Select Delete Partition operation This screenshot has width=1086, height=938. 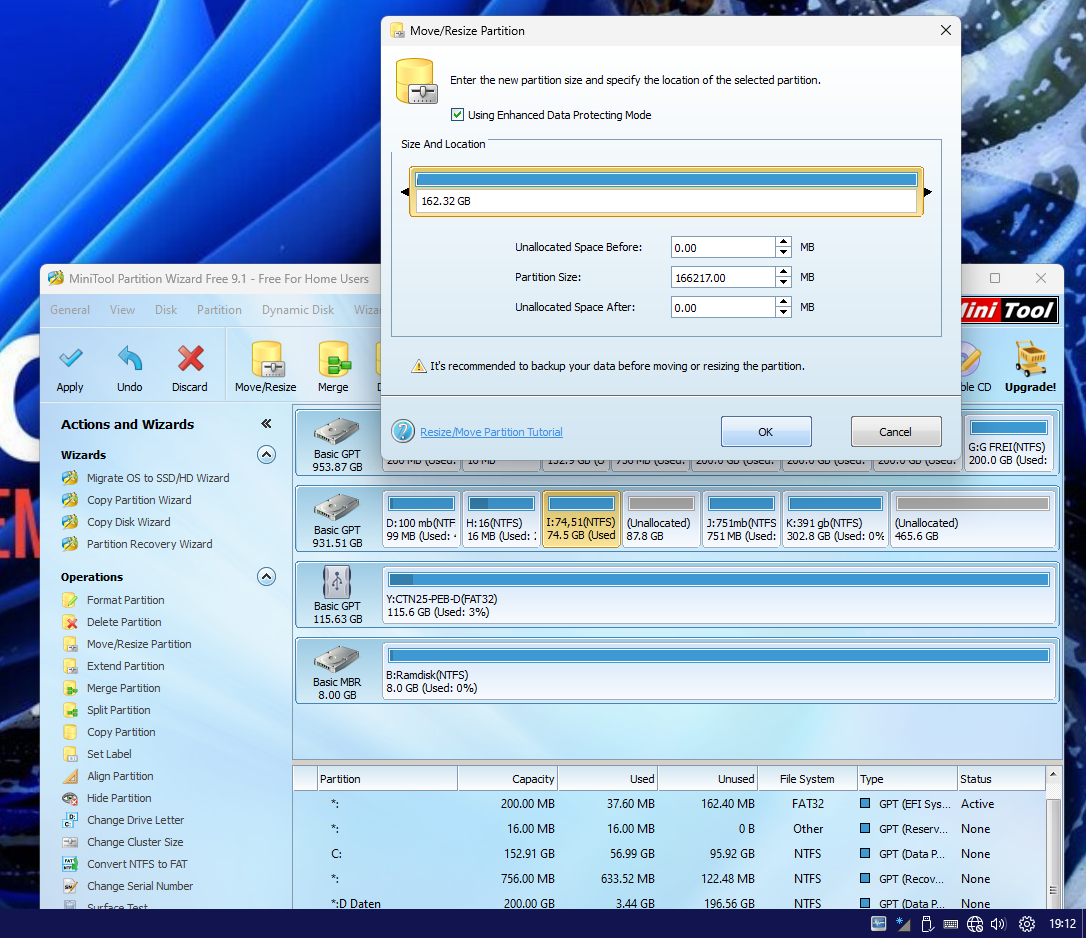[x=124, y=622]
